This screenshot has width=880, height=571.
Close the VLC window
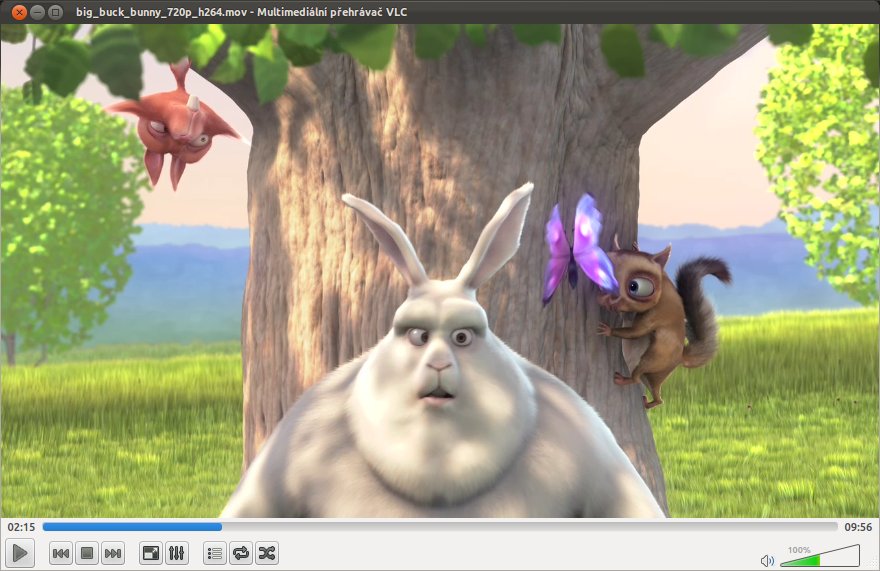point(19,12)
